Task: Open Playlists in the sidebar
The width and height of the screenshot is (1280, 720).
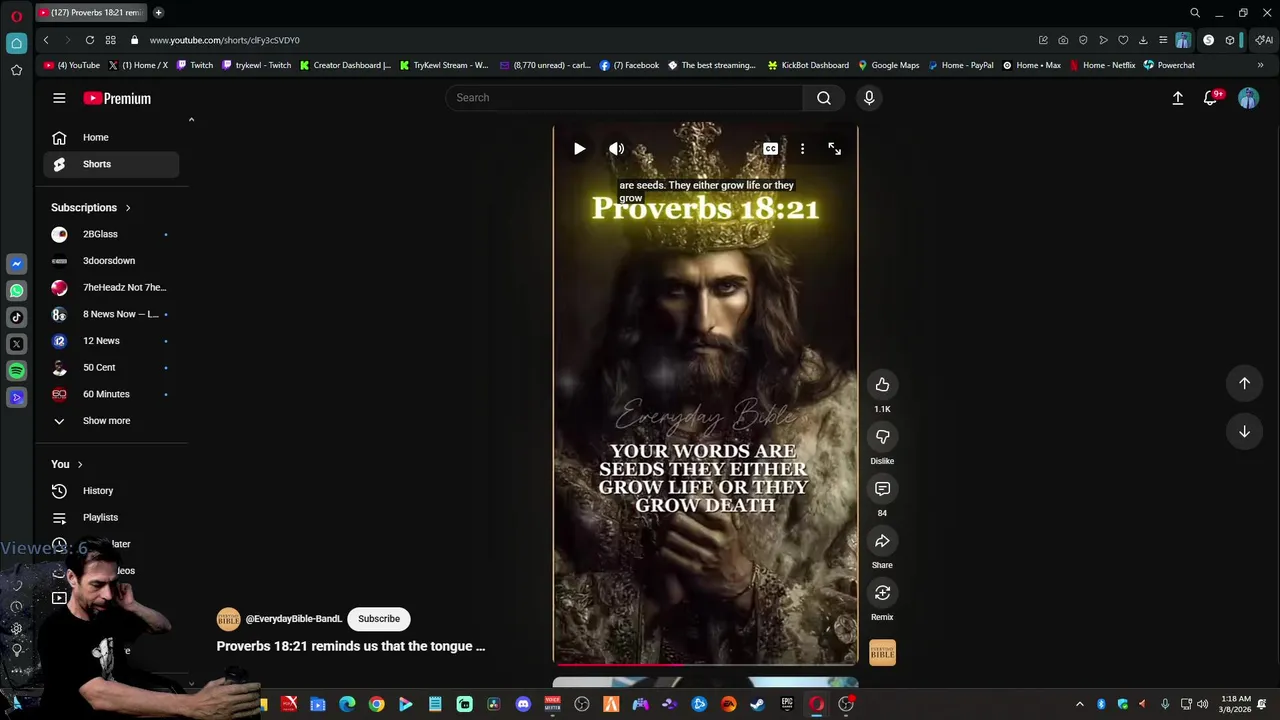Action: pyautogui.click(x=111, y=518)
